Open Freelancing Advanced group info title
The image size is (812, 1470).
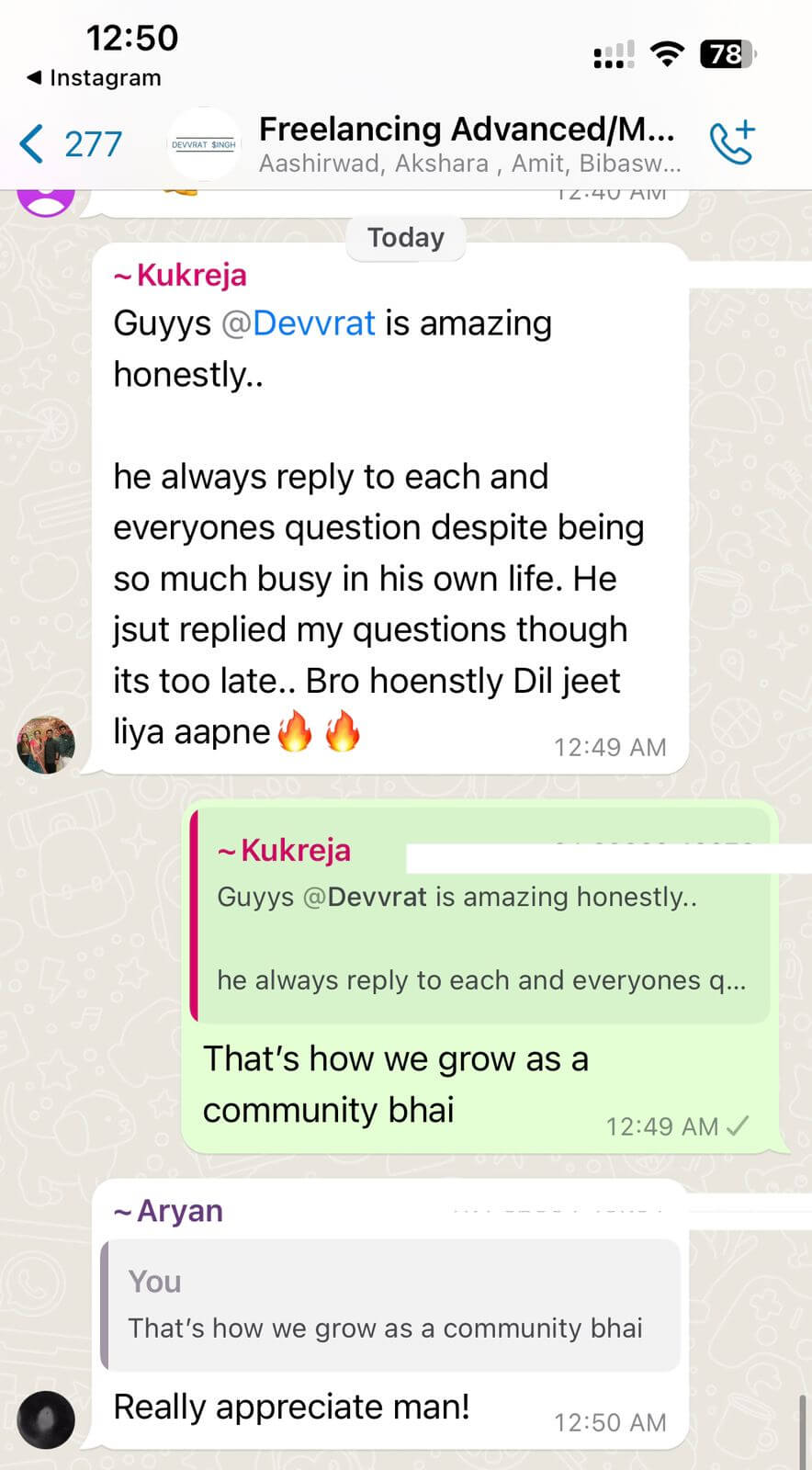[467, 130]
